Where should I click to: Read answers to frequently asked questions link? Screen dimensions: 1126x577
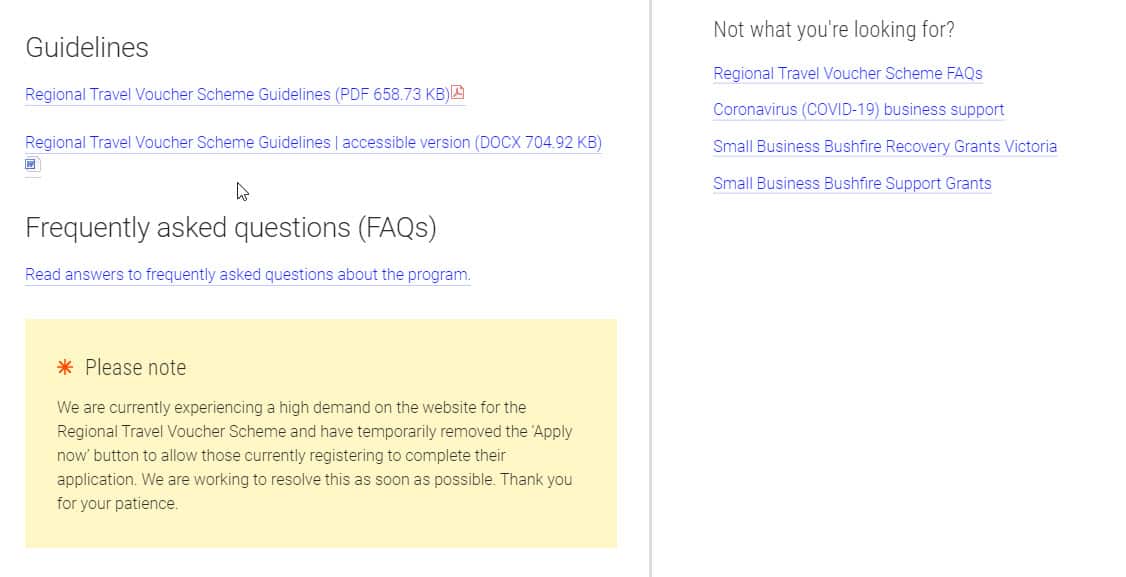246,274
